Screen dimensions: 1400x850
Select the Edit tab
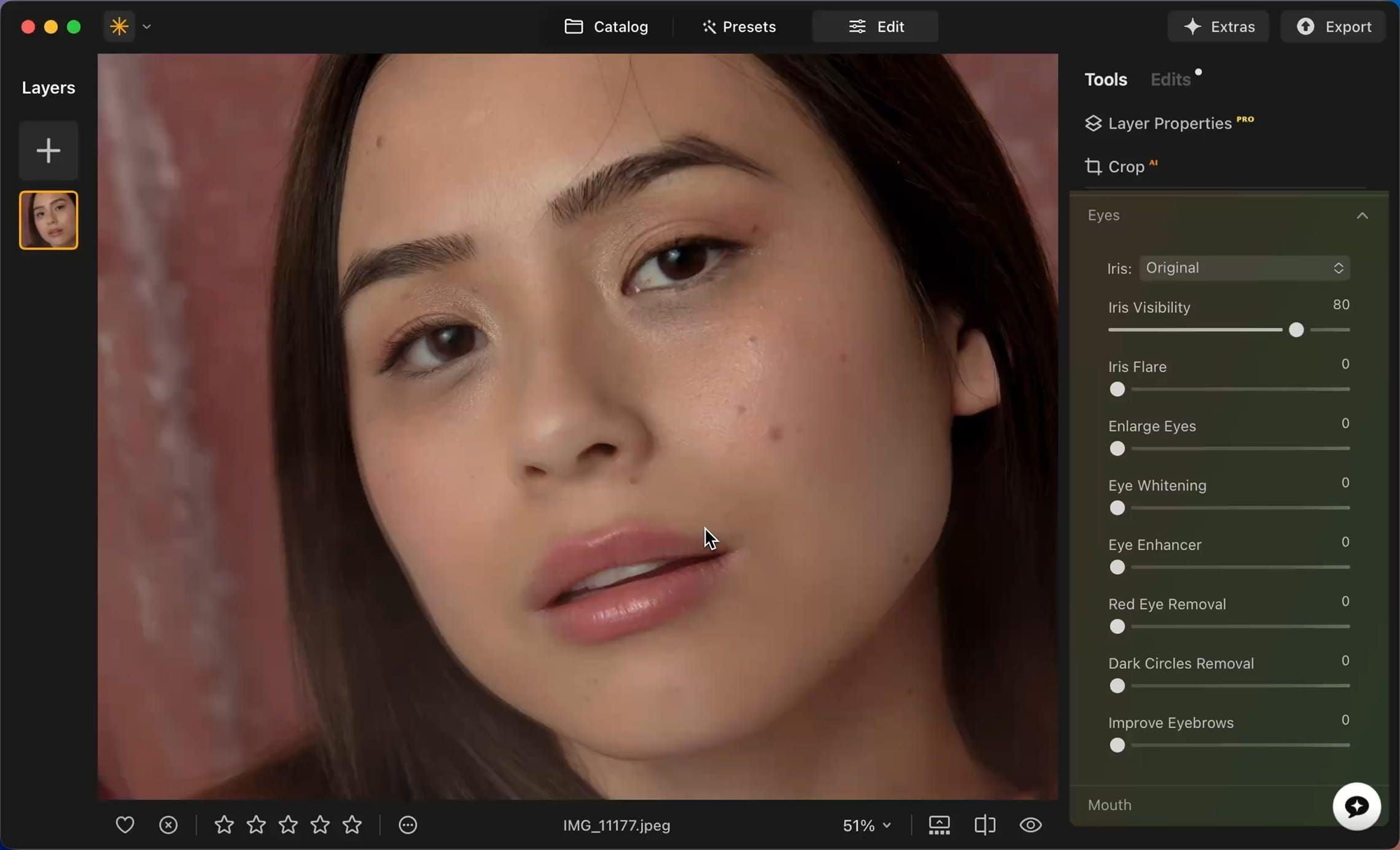point(875,26)
